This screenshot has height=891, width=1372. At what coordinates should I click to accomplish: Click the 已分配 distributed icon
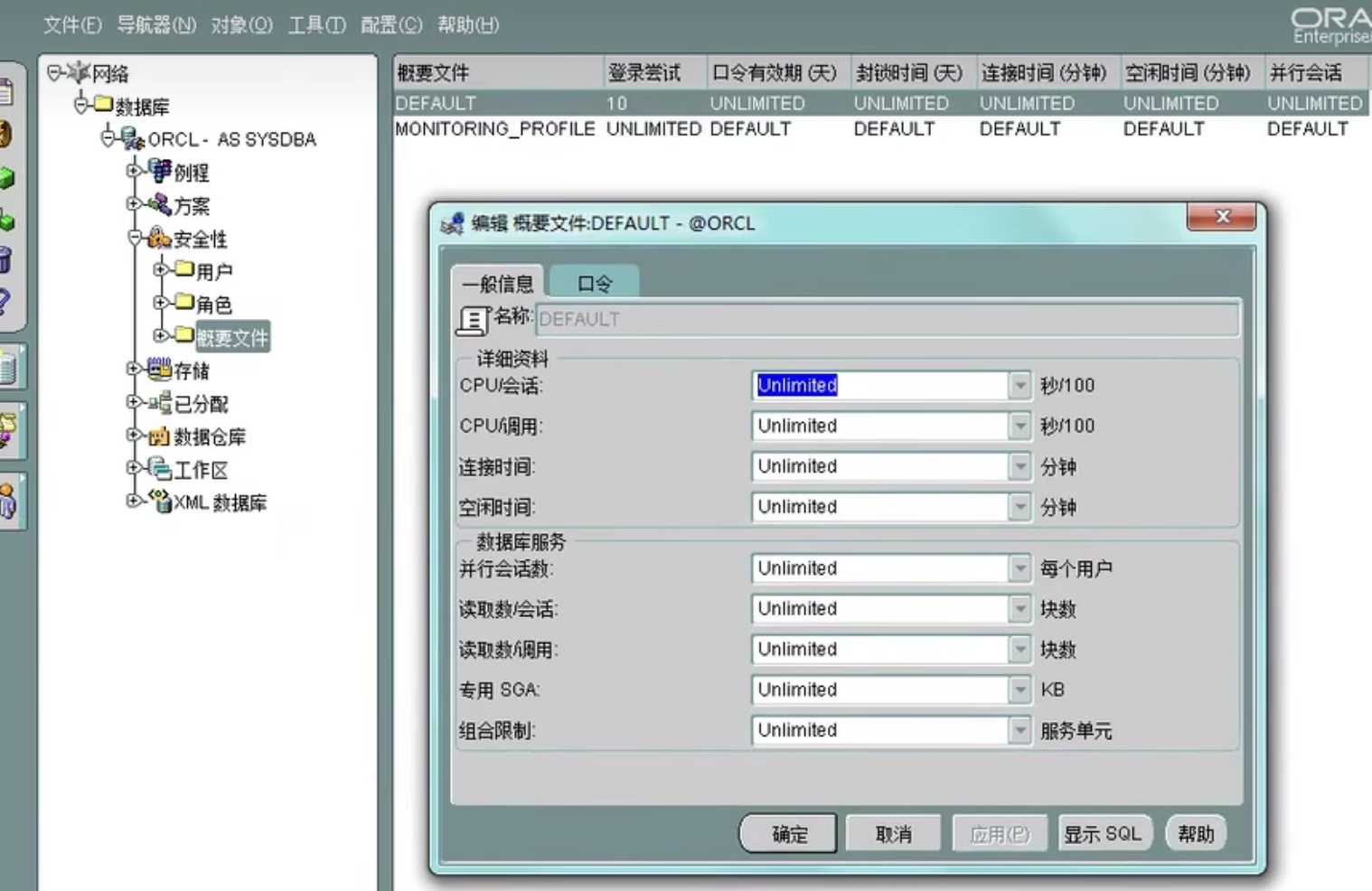pos(160,402)
